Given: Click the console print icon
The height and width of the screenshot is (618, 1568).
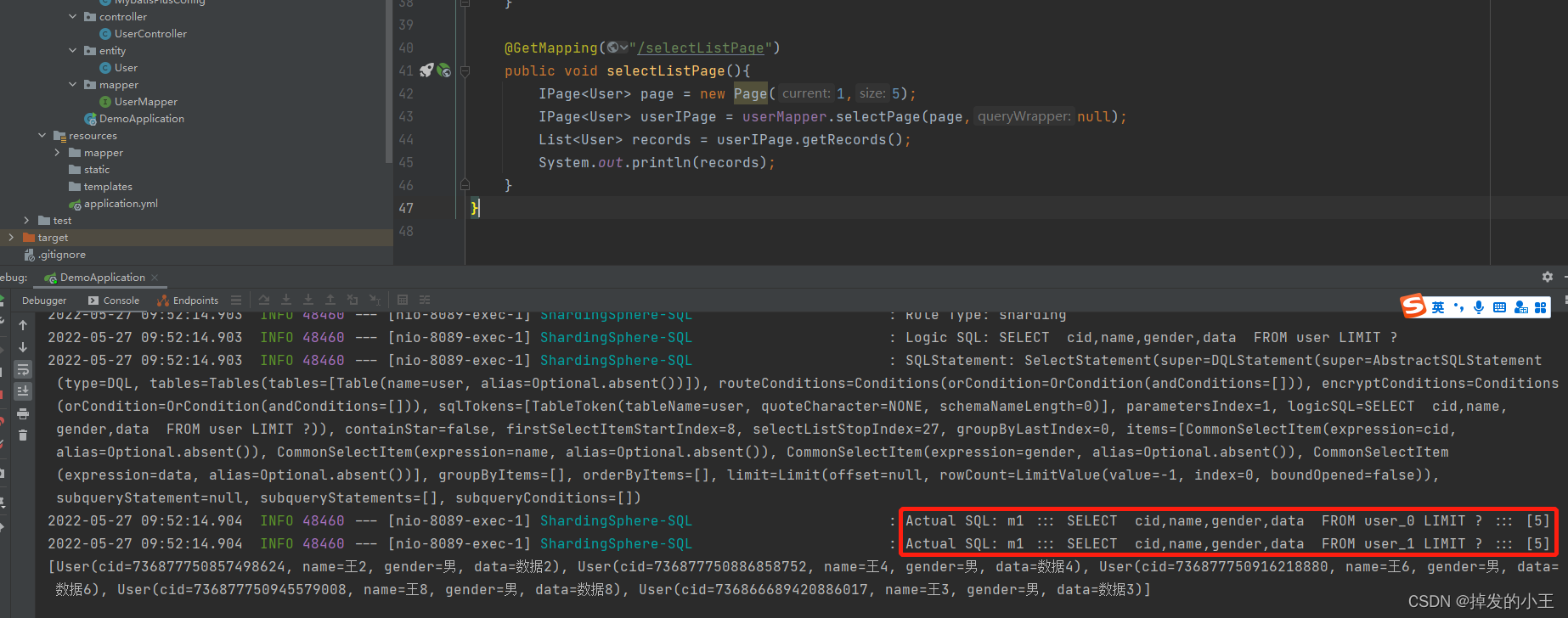Looking at the screenshot, I should click(x=23, y=413).
